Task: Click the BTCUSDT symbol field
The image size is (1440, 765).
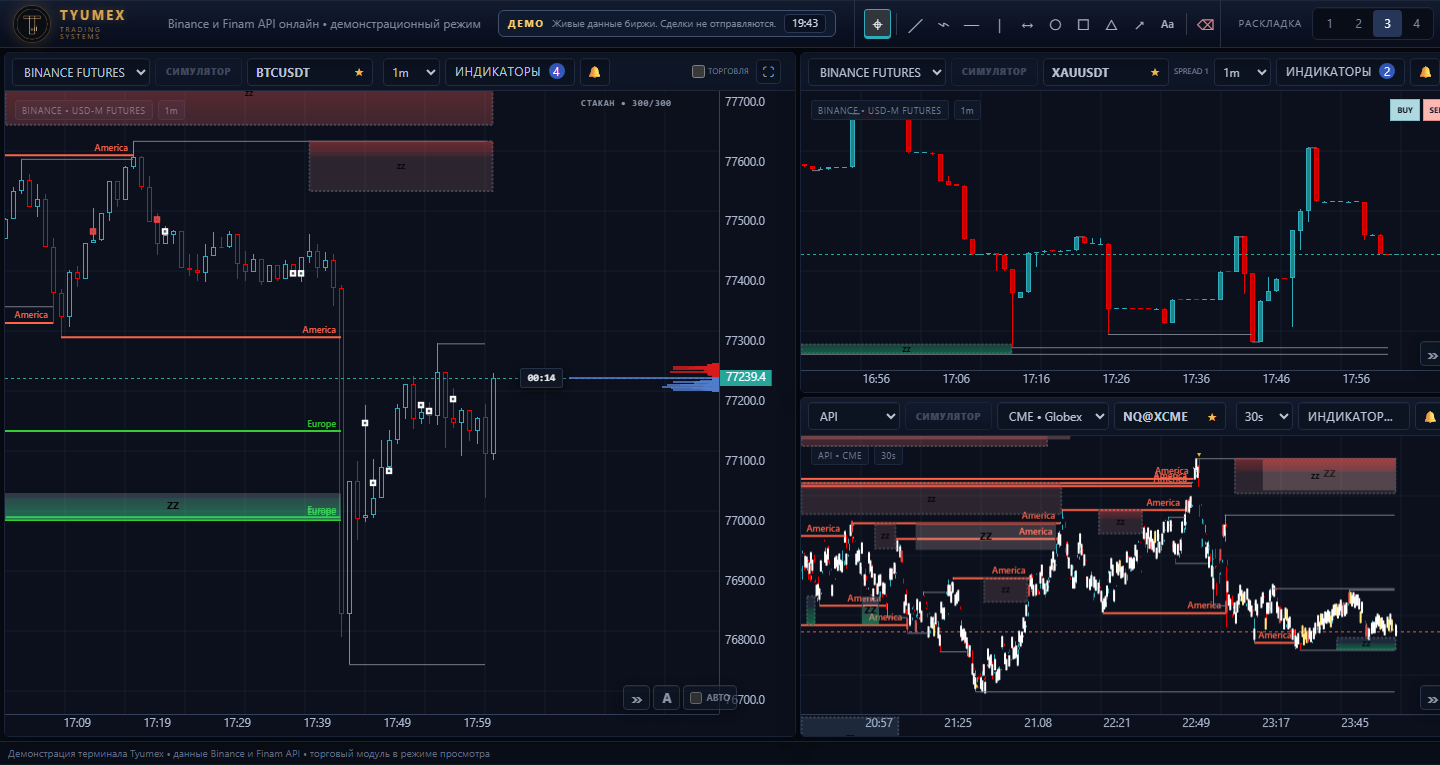Action: pyautogui.click(x=310, y=72)
